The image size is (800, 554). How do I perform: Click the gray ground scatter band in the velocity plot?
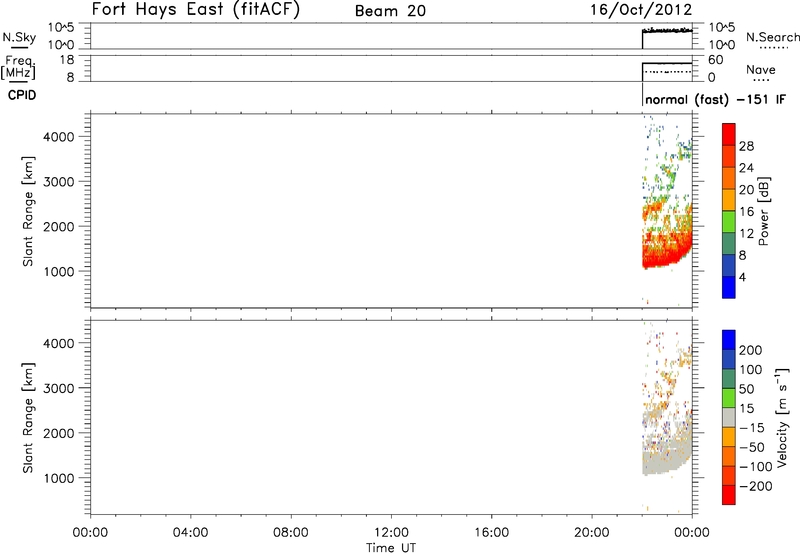(x=661, y=462)
